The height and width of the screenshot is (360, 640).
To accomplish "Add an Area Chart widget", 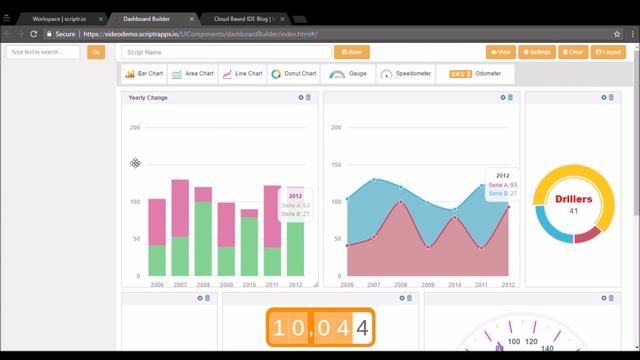I will 193,74.
